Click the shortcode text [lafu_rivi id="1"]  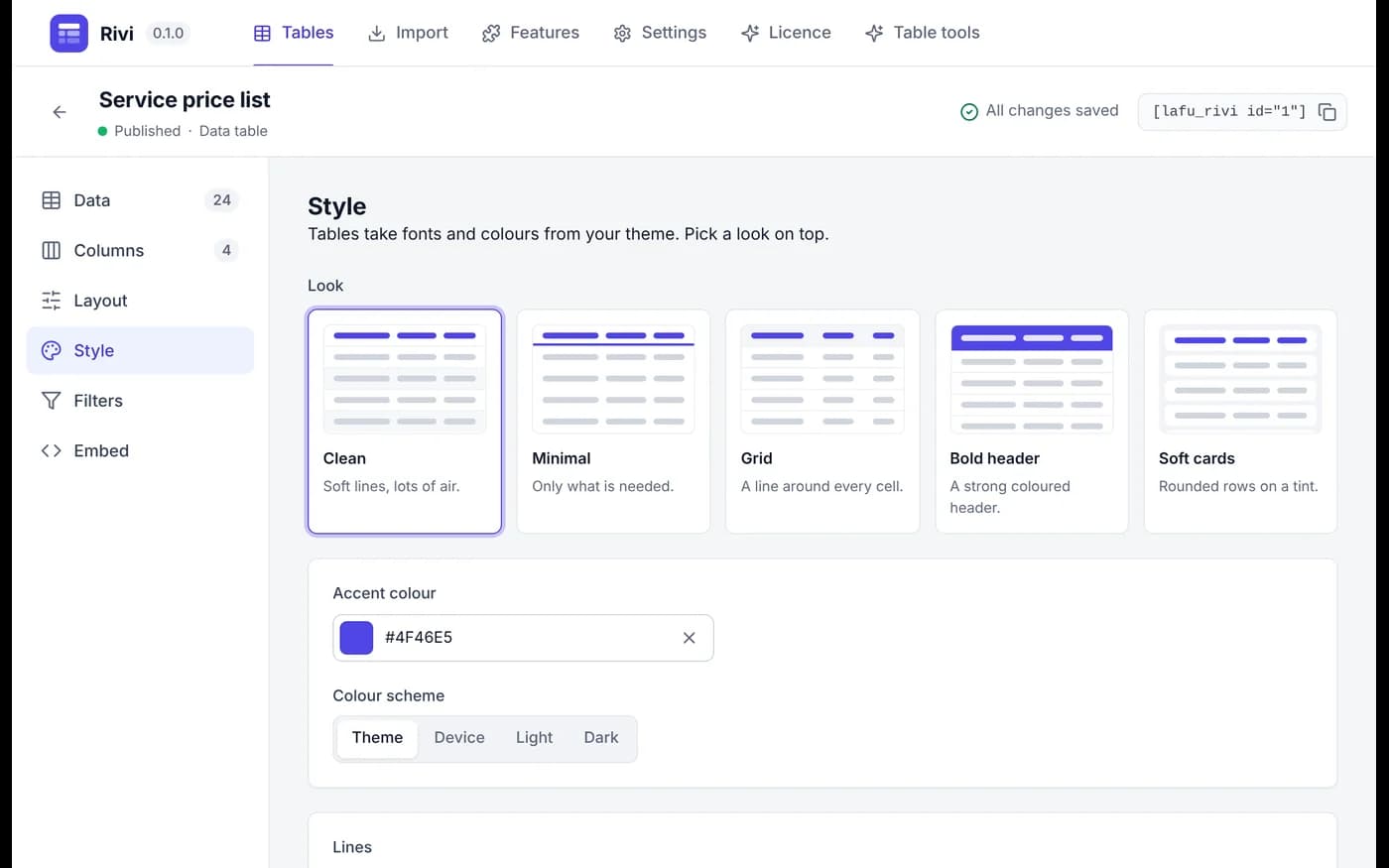(x=1229, y=111)
